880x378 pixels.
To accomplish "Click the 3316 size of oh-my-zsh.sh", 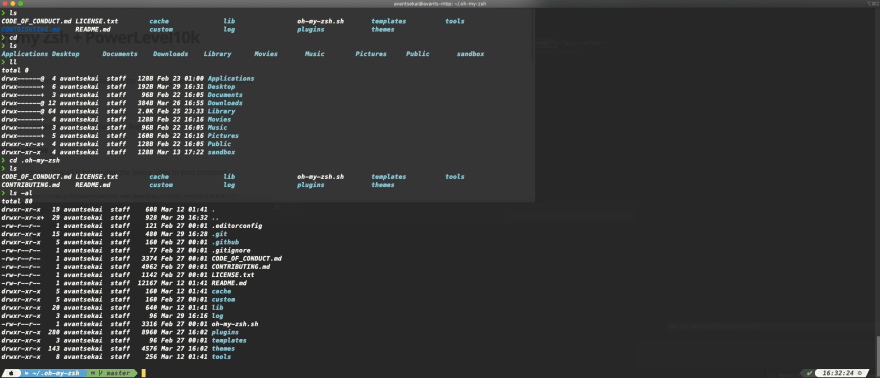I will pos(150,324).
